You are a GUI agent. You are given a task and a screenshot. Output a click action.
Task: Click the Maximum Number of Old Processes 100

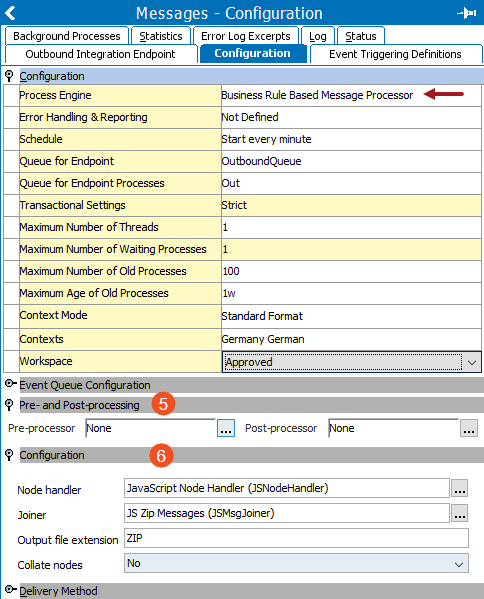231,271
